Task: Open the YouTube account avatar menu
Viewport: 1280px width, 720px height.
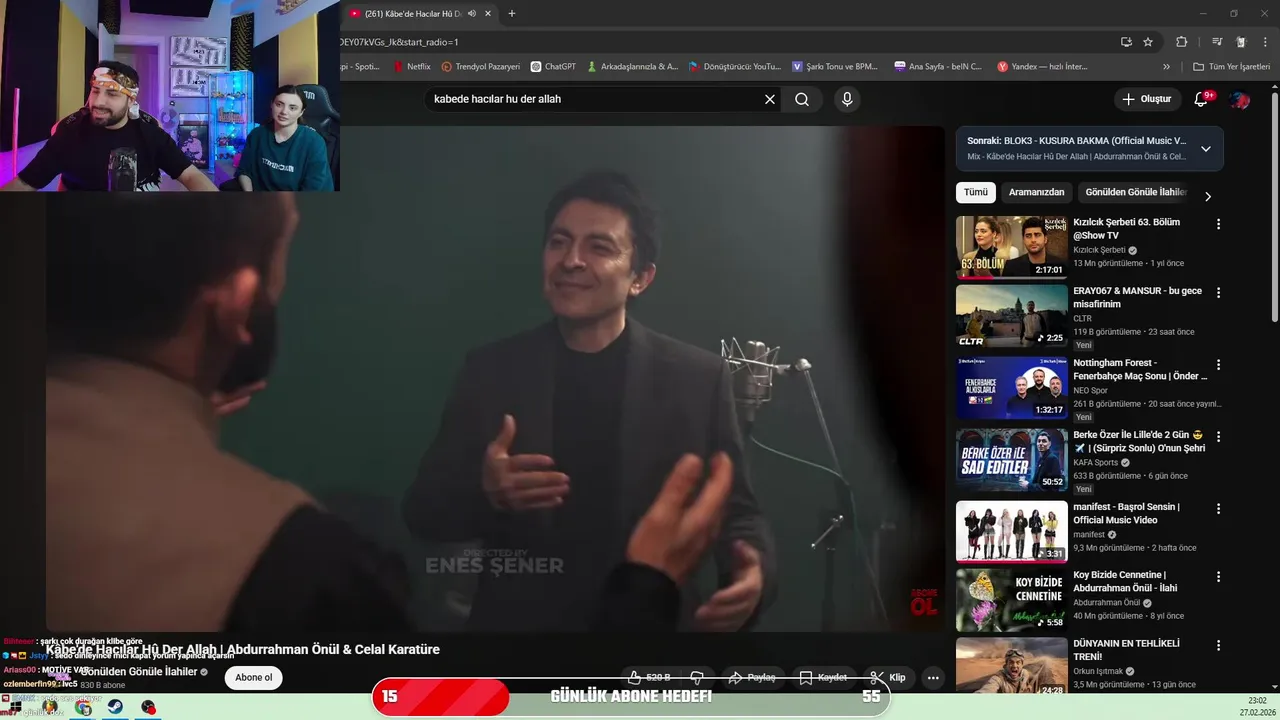Action: click(x=1240, y=100)
